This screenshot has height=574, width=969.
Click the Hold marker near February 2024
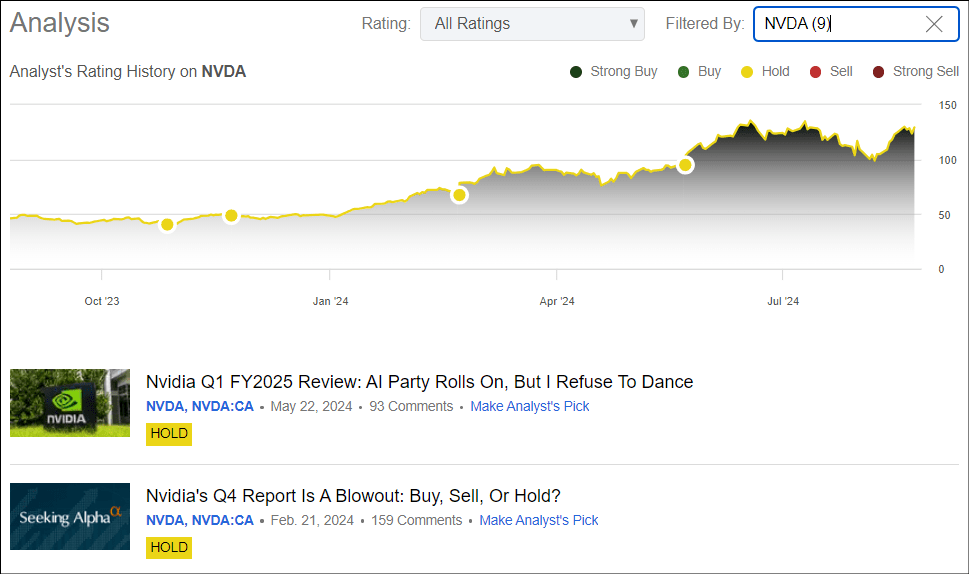(459, 195)
